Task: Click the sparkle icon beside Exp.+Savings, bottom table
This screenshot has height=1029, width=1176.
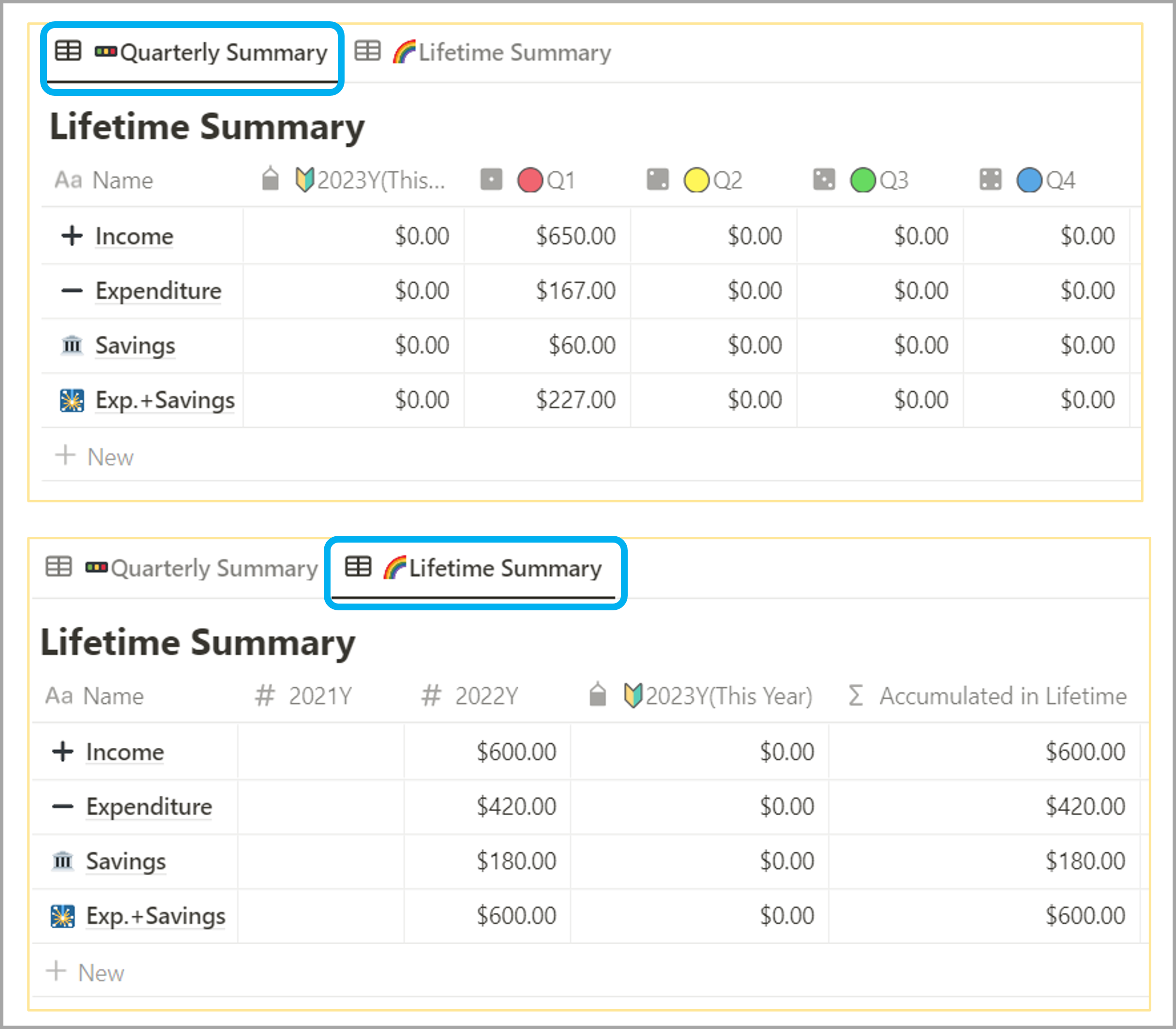Action: (x=62, y=916)
